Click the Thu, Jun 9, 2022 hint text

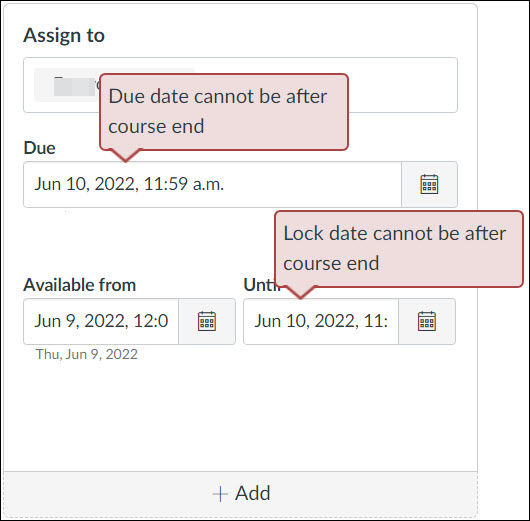[87, 354]
